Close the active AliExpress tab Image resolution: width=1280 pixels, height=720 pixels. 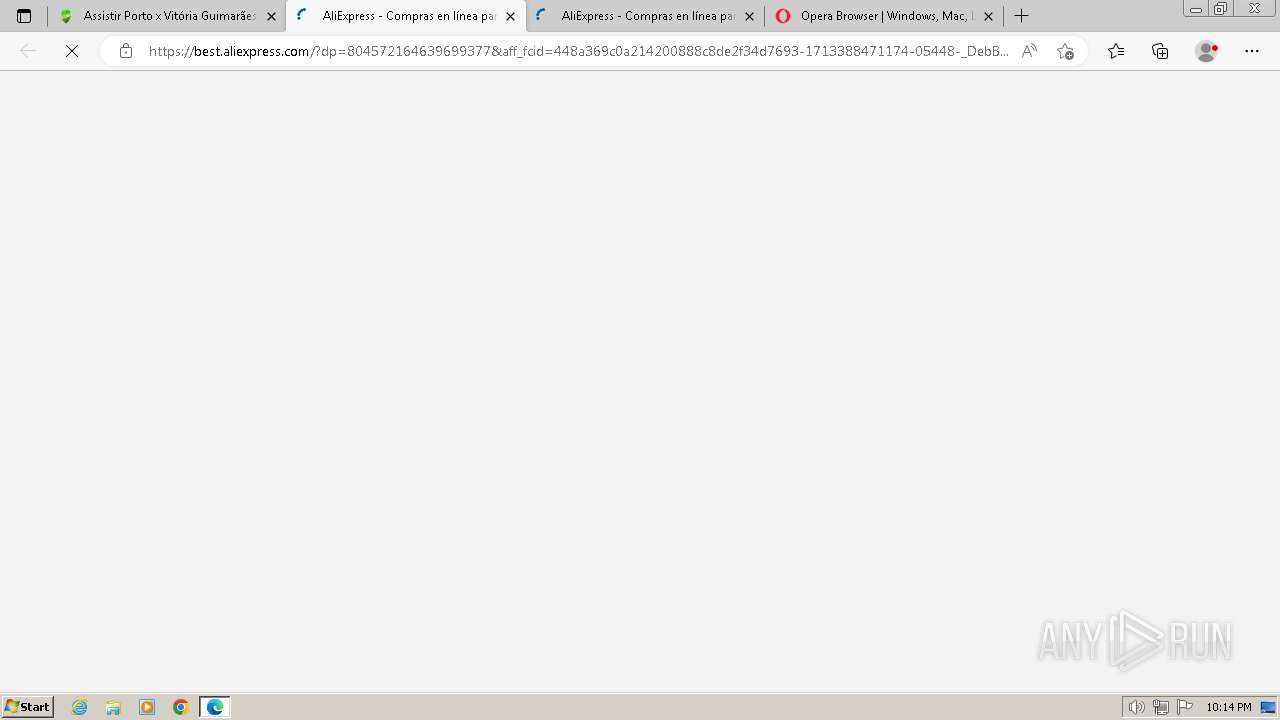[510, 16]
